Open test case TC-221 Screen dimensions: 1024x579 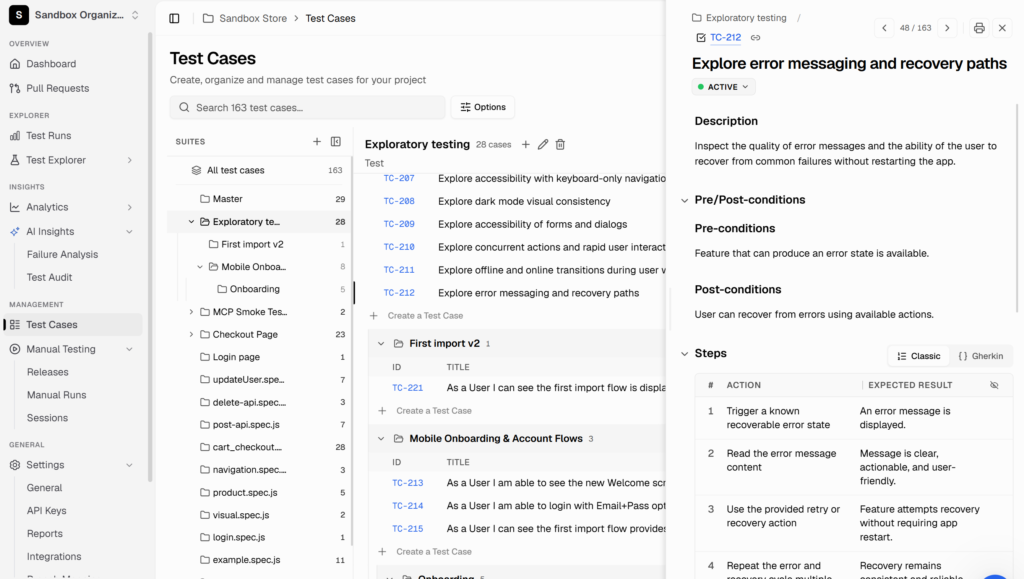click(408, 388)
